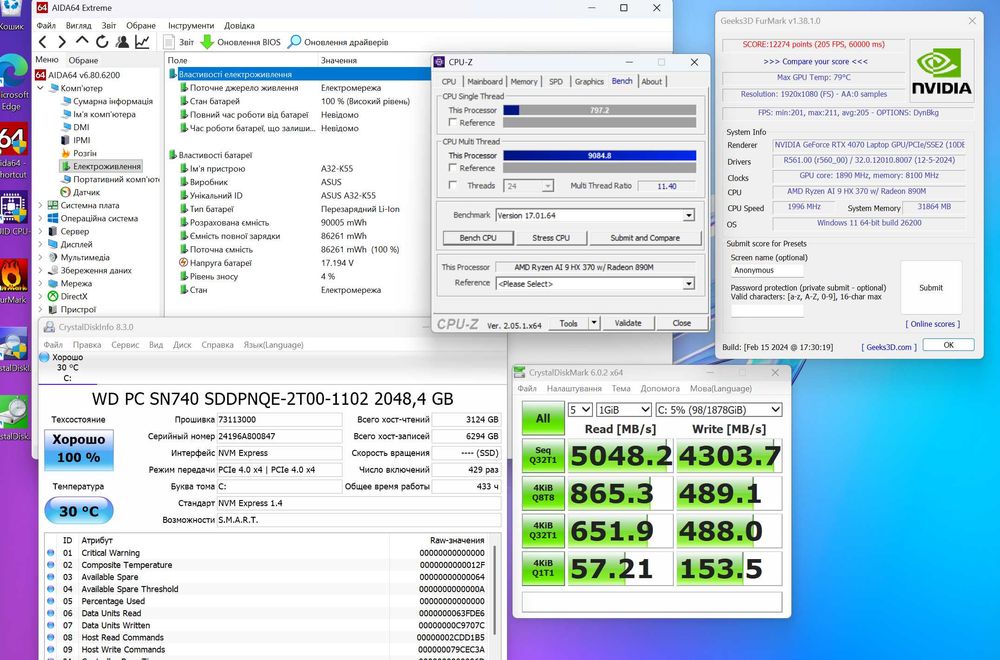Switch to CPU-Z Memory tab
1000x660 pixels.
click(524, 82)
